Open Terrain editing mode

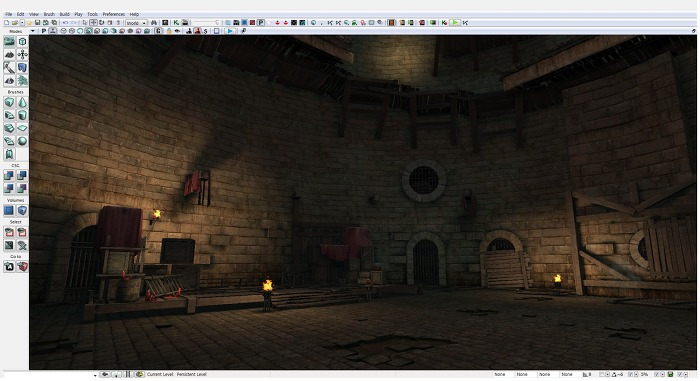tap(9, 54)
